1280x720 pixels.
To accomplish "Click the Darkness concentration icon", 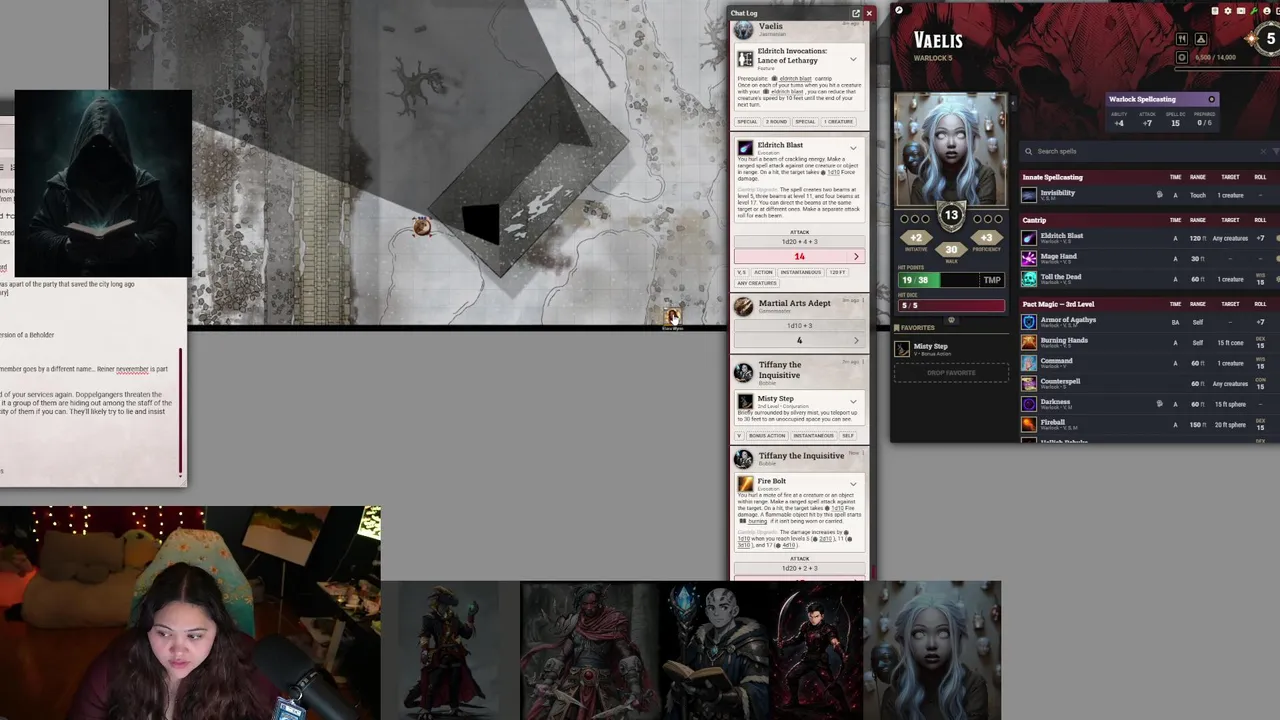I will [1160, 404].
